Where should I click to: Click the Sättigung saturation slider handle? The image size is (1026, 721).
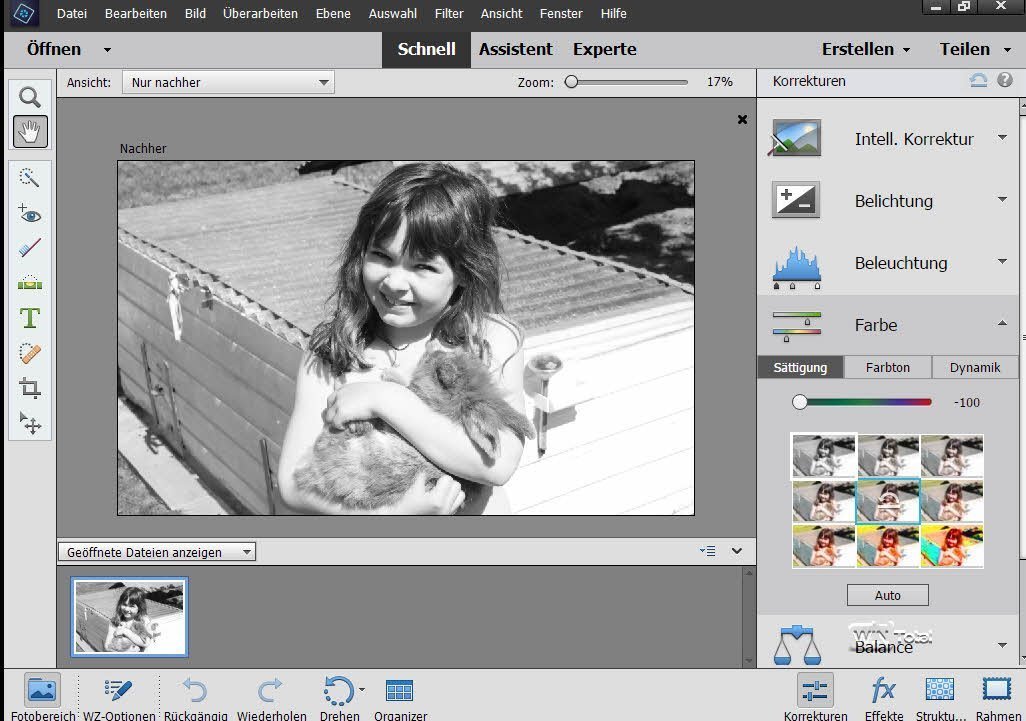click(799, 402)
